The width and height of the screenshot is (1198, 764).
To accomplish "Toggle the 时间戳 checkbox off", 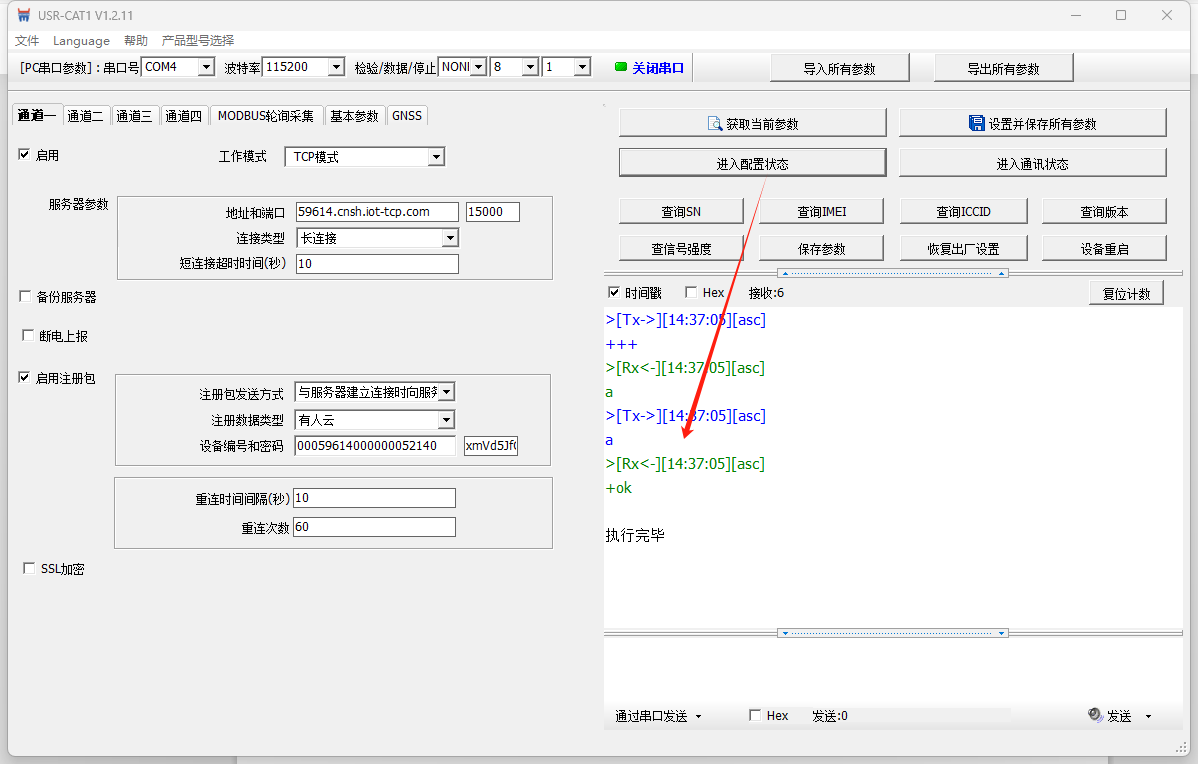I will [x=614, y=293].
